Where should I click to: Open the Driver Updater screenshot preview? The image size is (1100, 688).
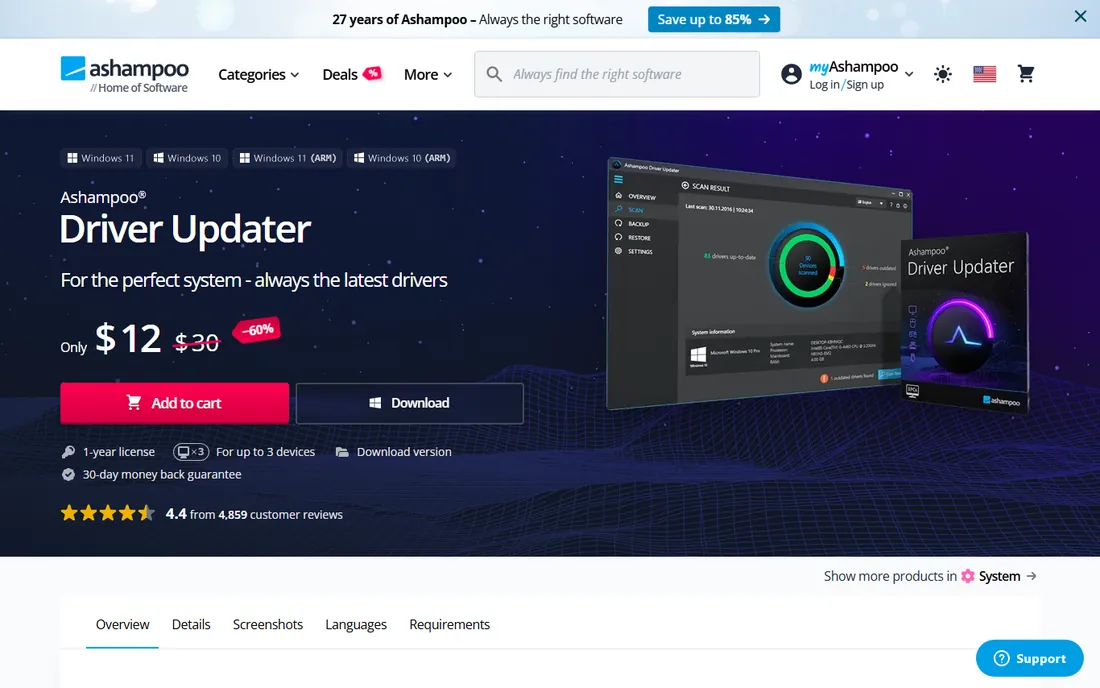(x=754, y=283)
